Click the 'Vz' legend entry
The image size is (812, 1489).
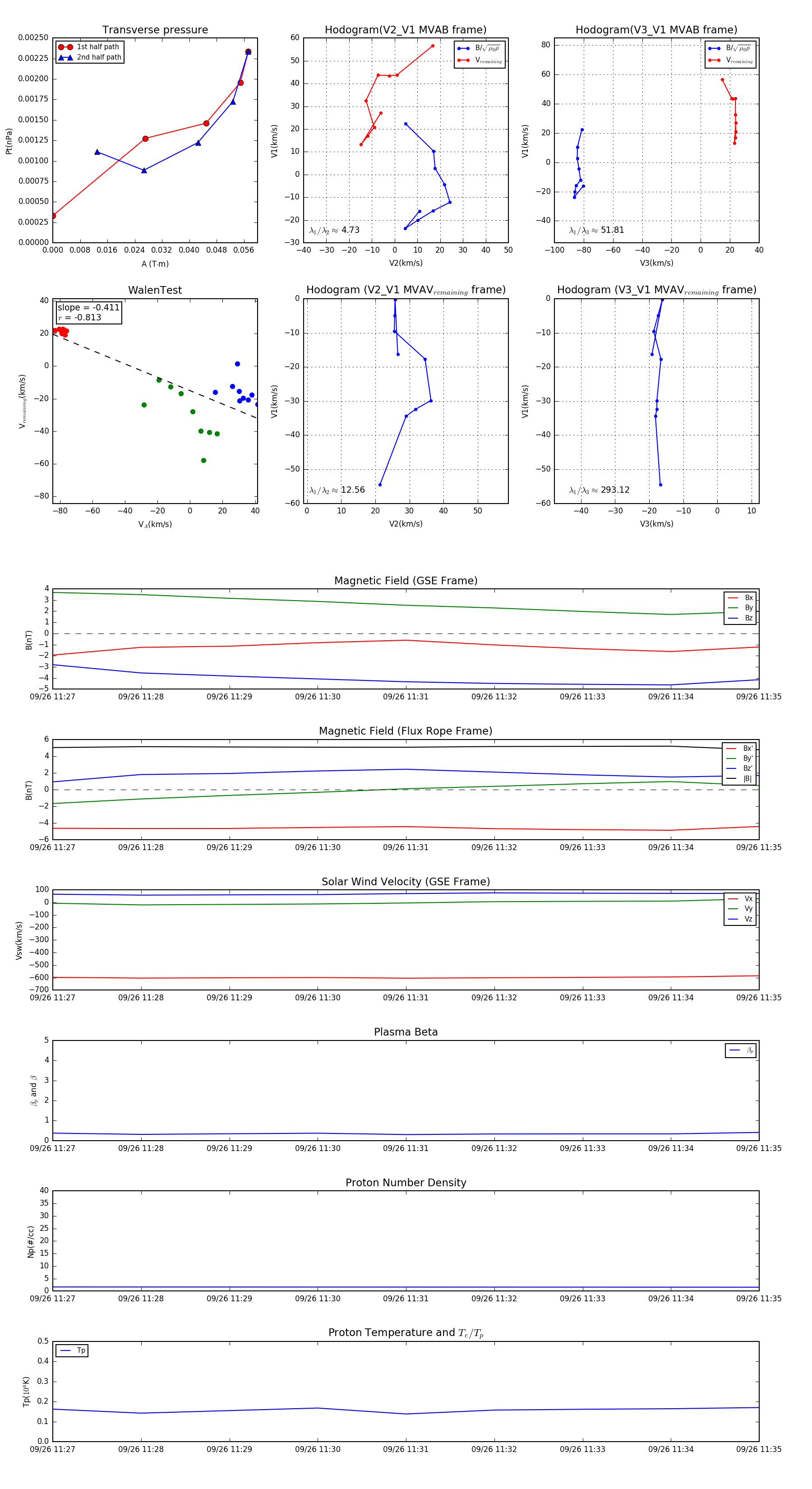pos(740,920)
